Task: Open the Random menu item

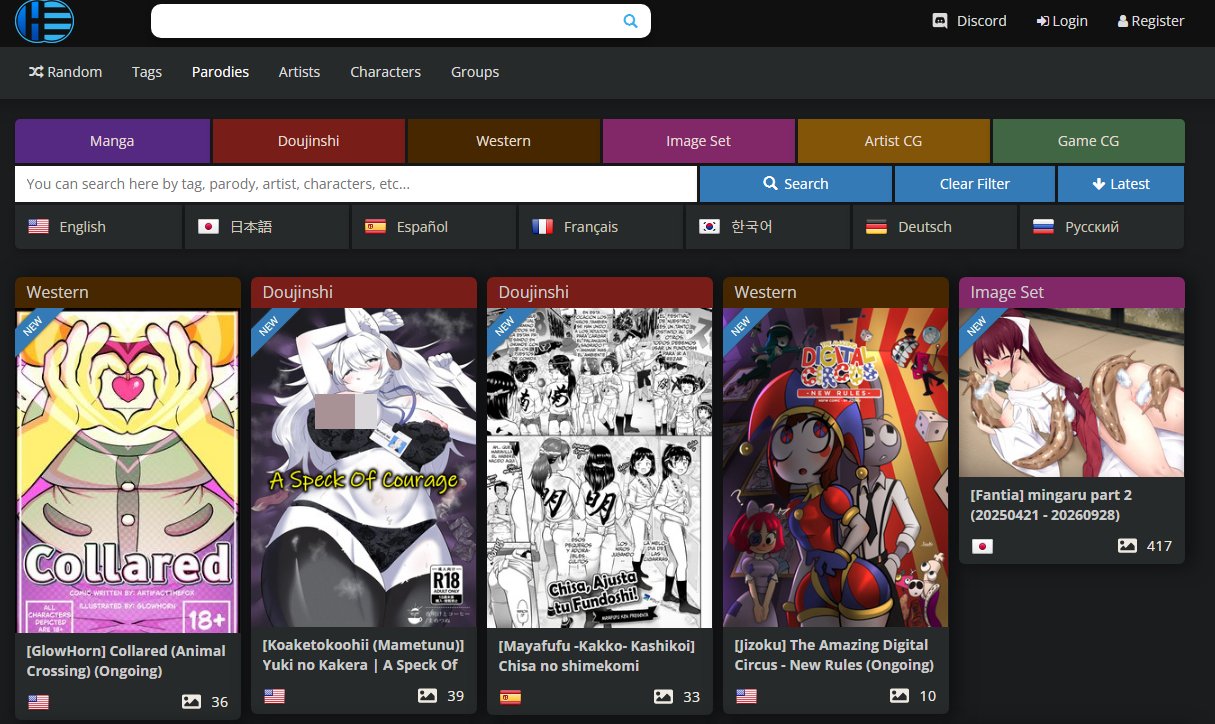Action: pyautogui.click(x=66, y=72)
